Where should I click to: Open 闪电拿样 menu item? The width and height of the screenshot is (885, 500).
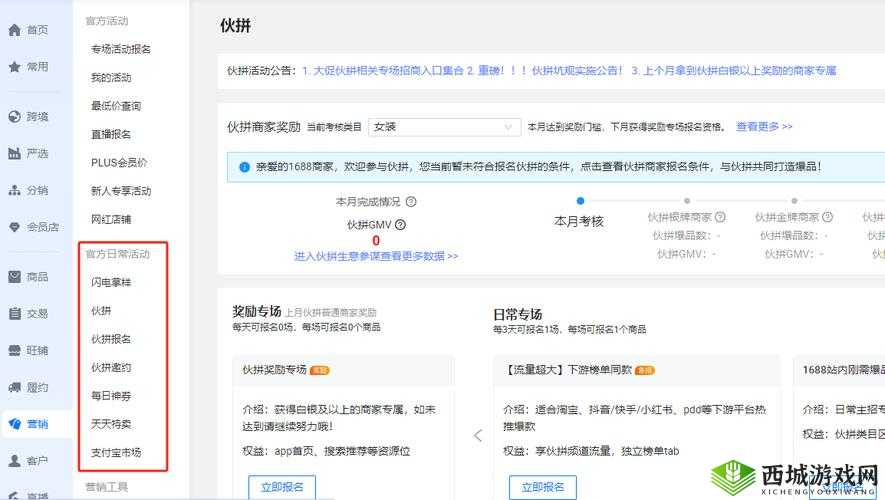point(111,282)
